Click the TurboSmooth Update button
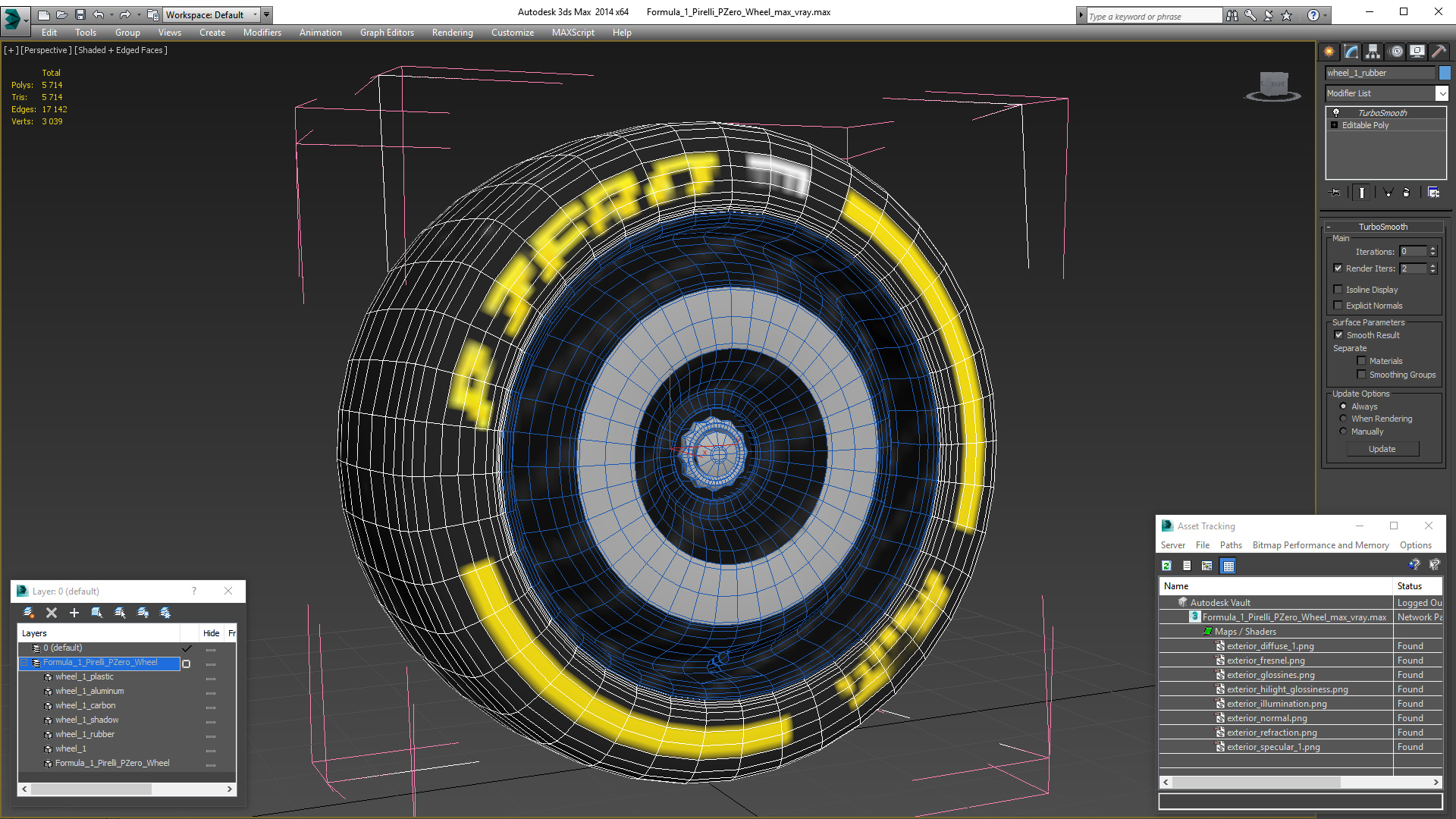Viewport: 1456px width, 819px height. point(1382,449)
